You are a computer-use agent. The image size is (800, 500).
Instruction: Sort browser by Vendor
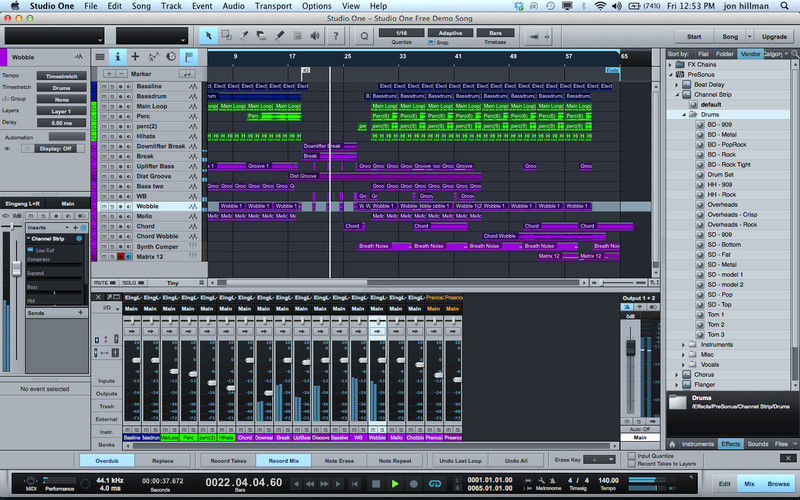[x=750, y=54]
